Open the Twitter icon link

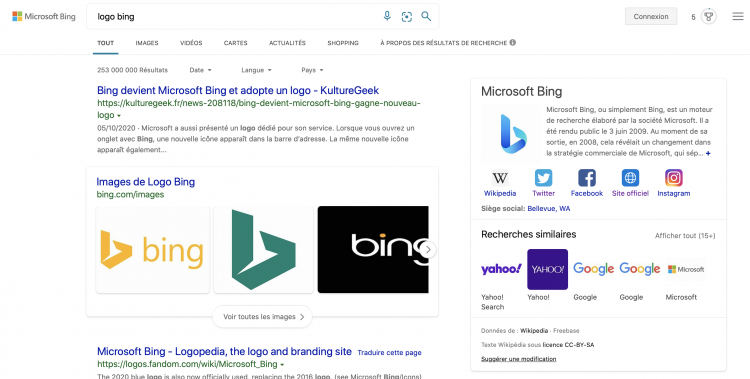pyautogui.click(x=543, y=178)
